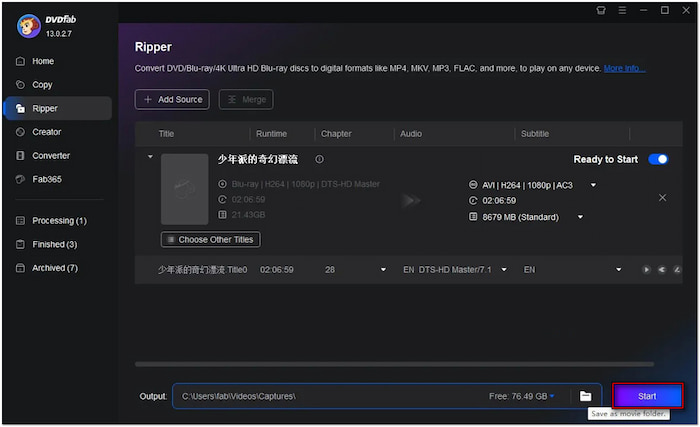
Task: Click the horizontal scrollbar under title list
Action: pyautogui.click(x=394, y=364)
